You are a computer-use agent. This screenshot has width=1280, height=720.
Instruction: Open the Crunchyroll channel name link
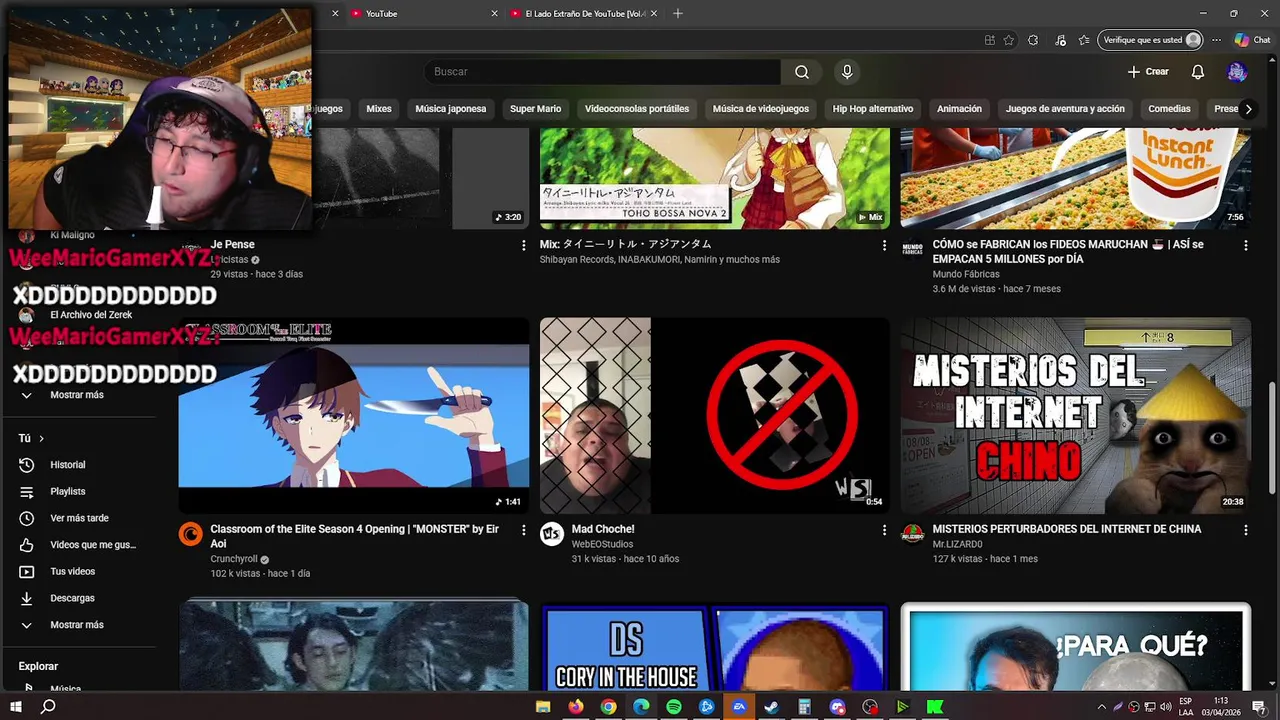click(234, 559)
